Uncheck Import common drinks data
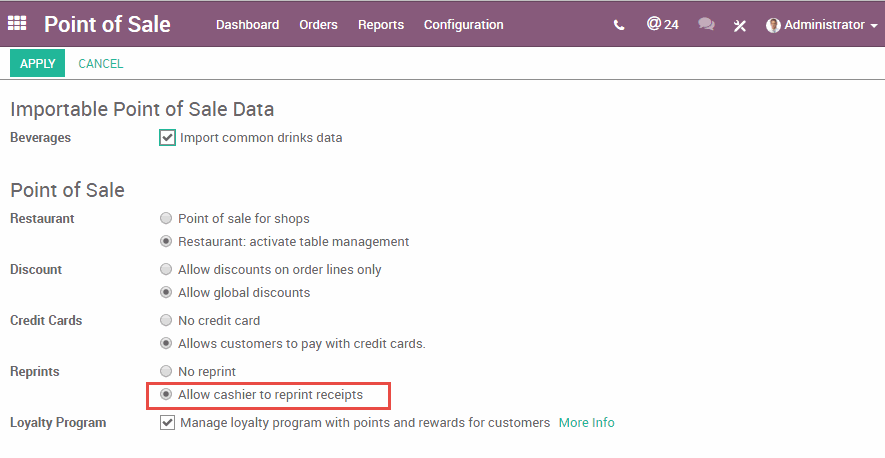The width and height of the screenshot is (885, 458). (167, 138)
